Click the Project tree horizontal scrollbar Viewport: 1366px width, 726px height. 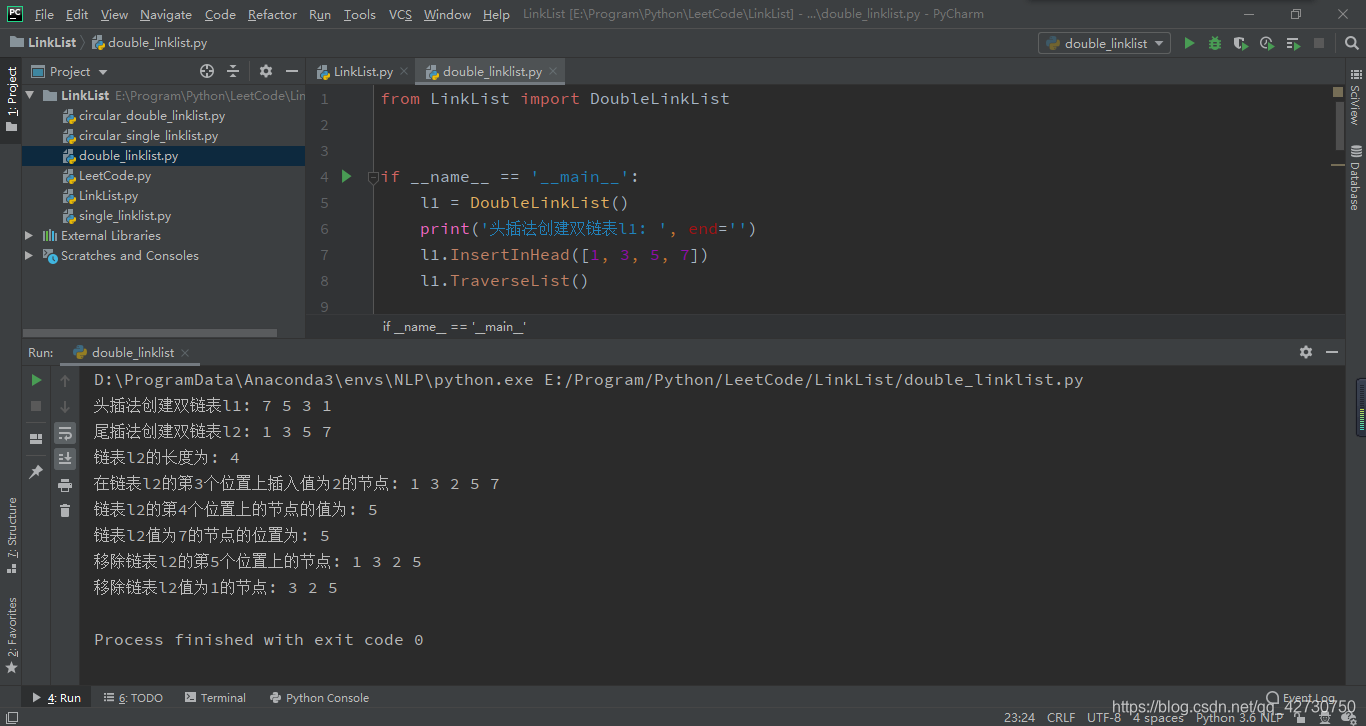point(150,333)
